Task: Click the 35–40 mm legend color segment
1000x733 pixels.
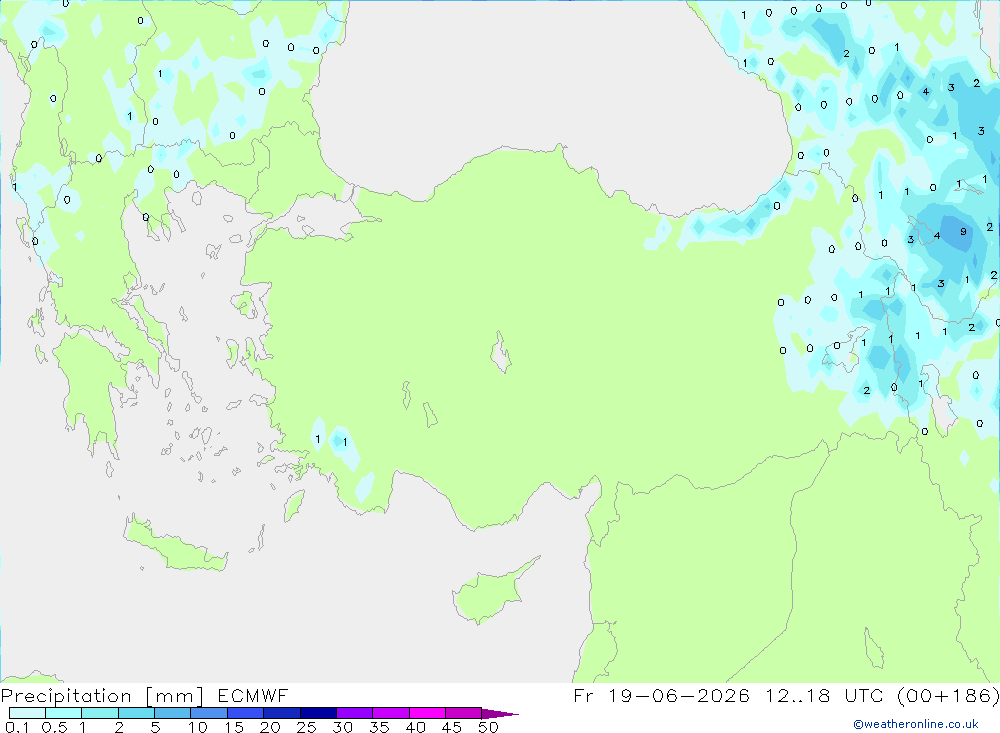Action: [x=391, y=713]
